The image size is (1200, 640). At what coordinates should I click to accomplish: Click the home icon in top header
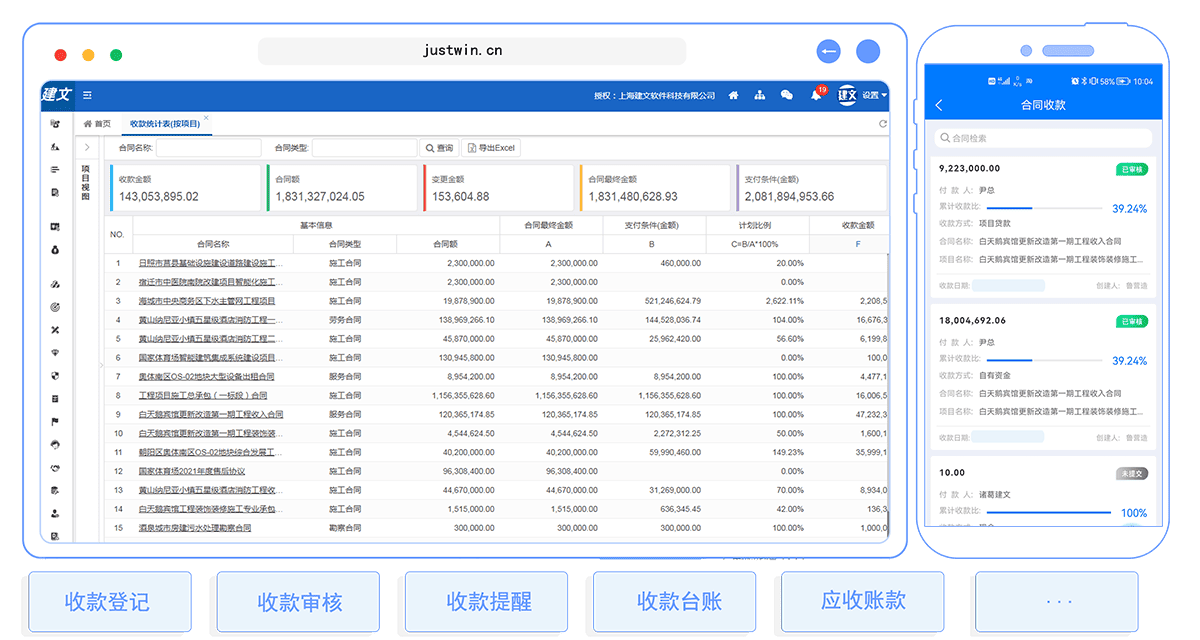(x=733, y=95)
